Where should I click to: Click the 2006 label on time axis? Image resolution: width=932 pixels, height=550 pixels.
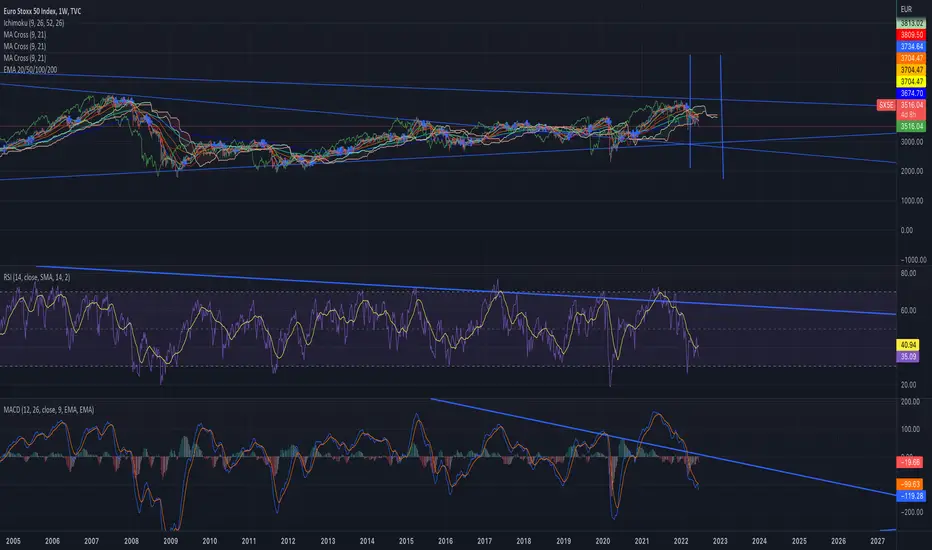52,541
